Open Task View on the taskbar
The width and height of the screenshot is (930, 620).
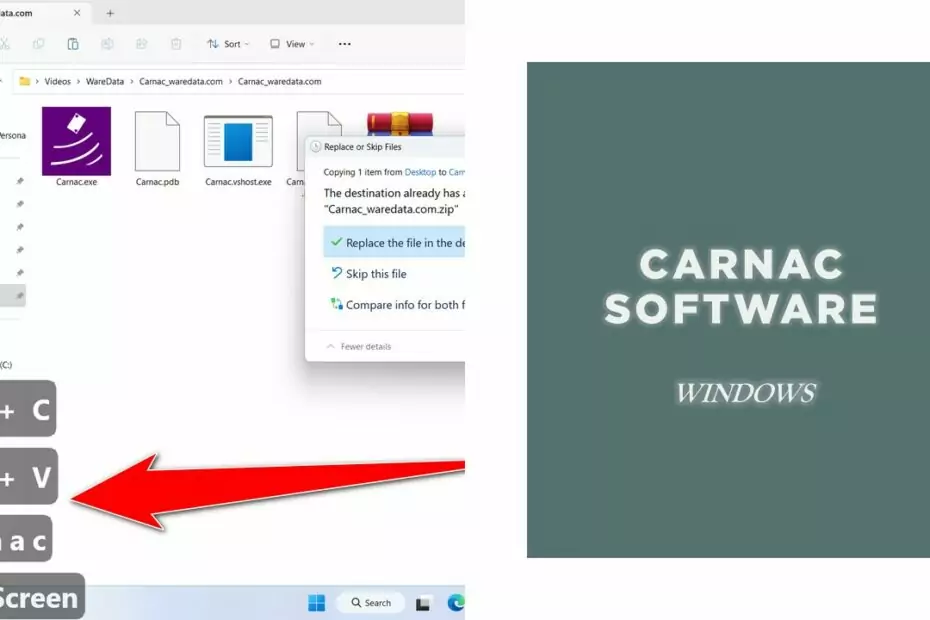pyautogui.click(x=423, y=603)
